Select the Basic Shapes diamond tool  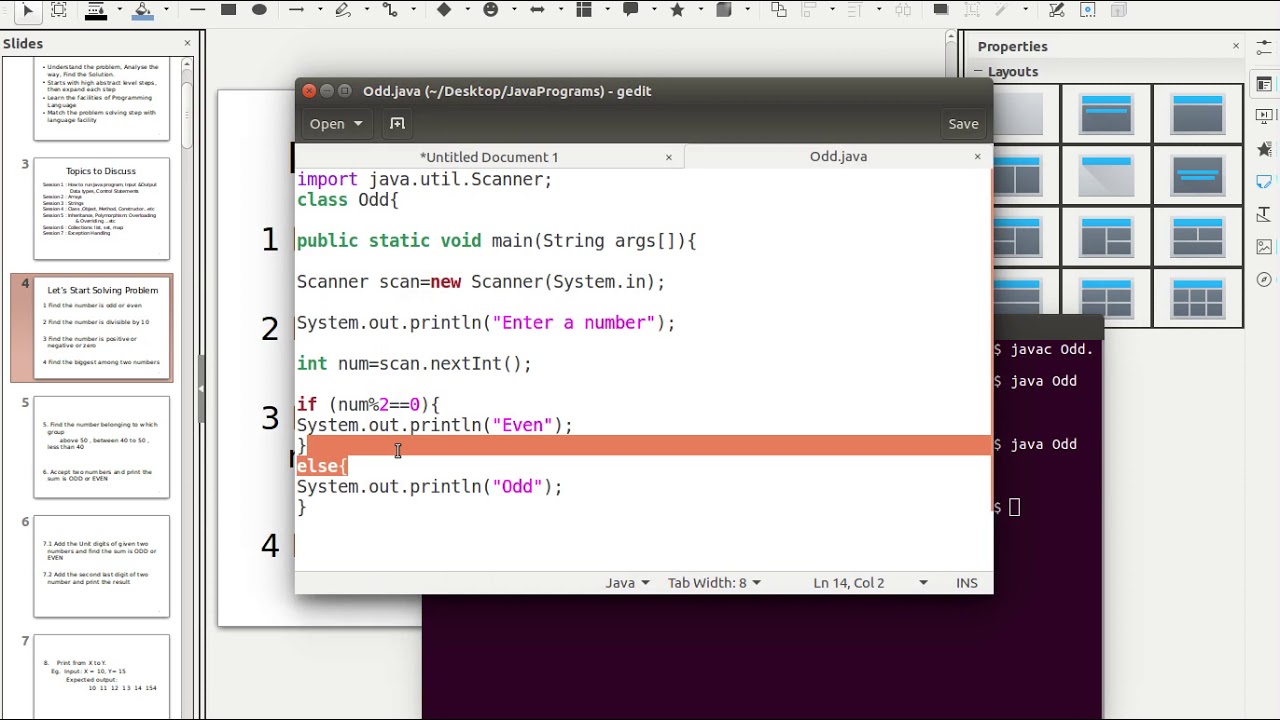(x=444, y=10)
